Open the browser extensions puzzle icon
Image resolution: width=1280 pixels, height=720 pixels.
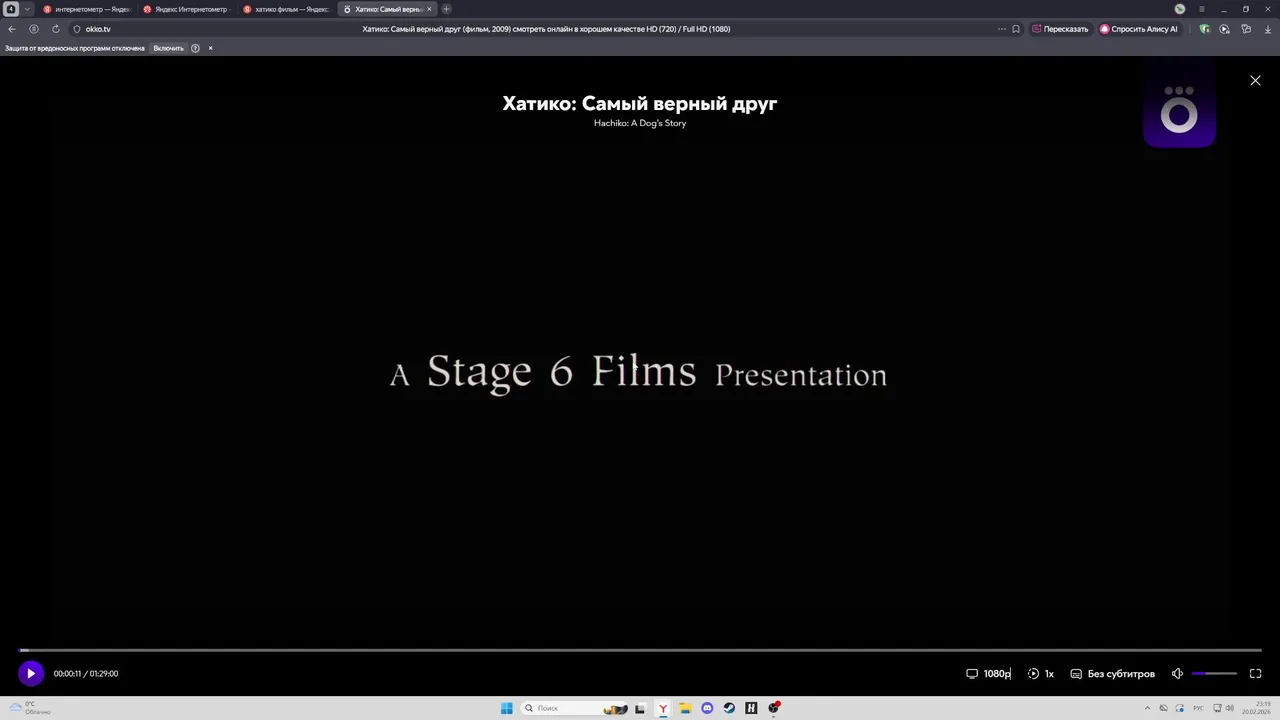coord(1246,29)
